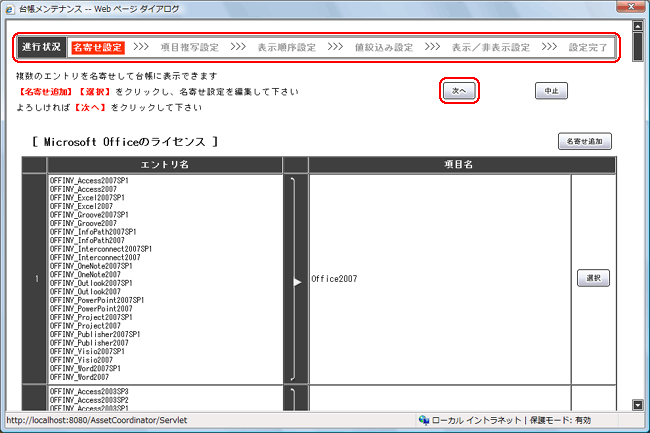Select entry OFFINV_Word2007SP1
This screenshot has width=650, height=433.
click(85, 368)
